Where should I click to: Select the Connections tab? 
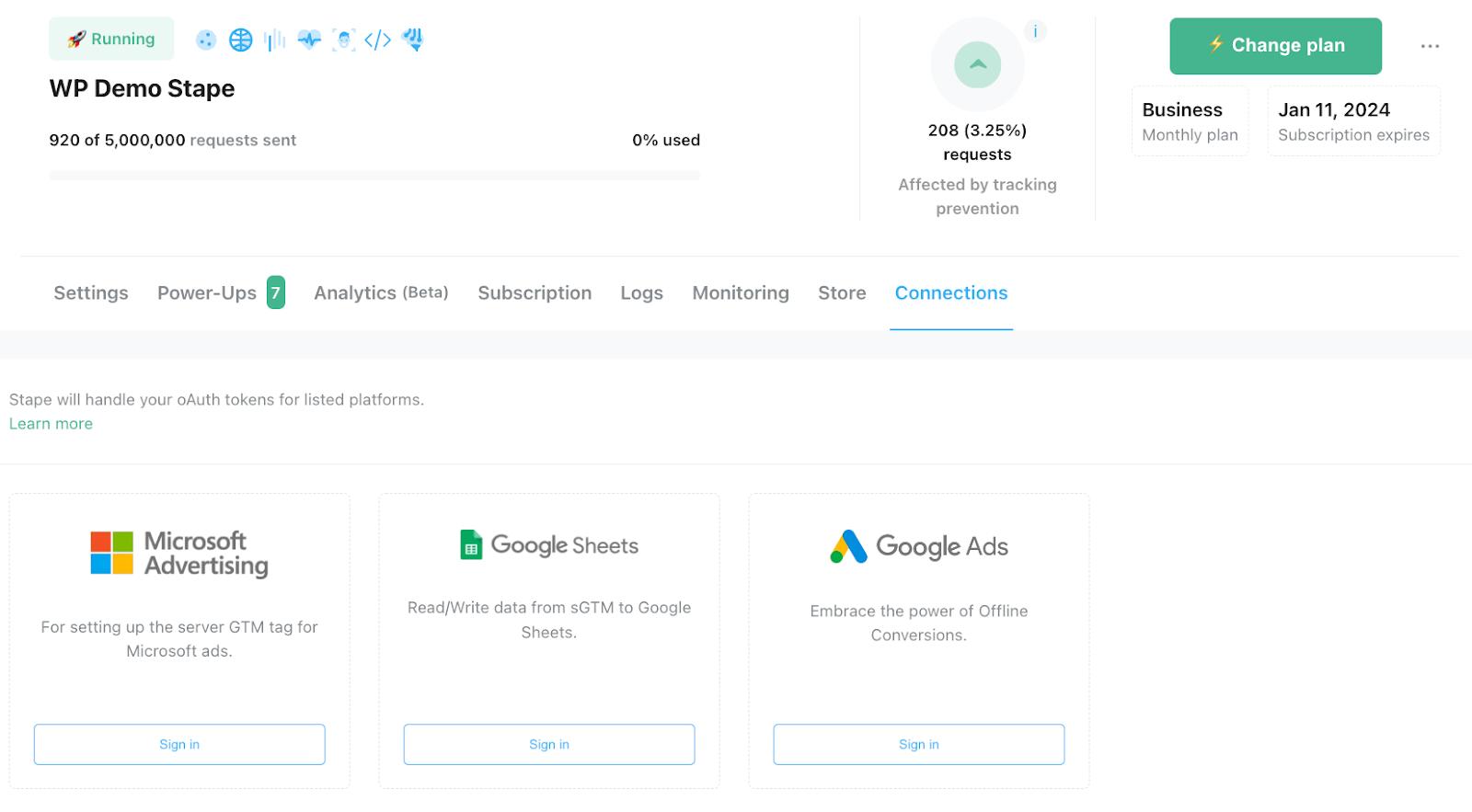951,292
